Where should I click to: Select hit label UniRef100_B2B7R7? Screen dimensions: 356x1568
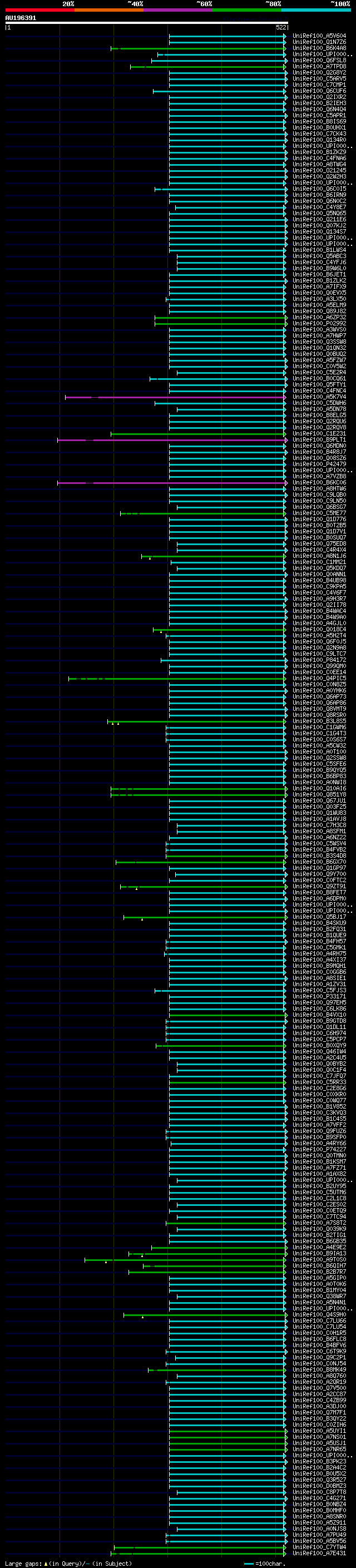point(319,1272)
